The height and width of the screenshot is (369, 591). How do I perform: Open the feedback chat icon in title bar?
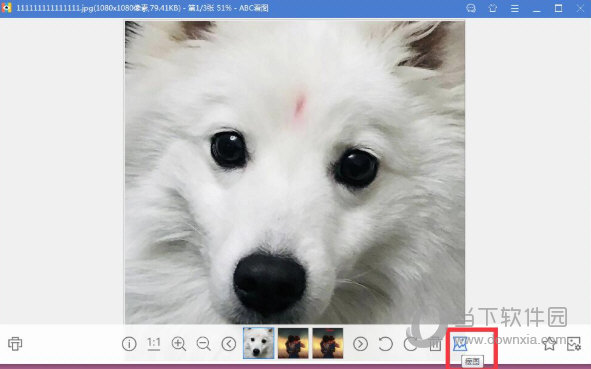[471, 8]
